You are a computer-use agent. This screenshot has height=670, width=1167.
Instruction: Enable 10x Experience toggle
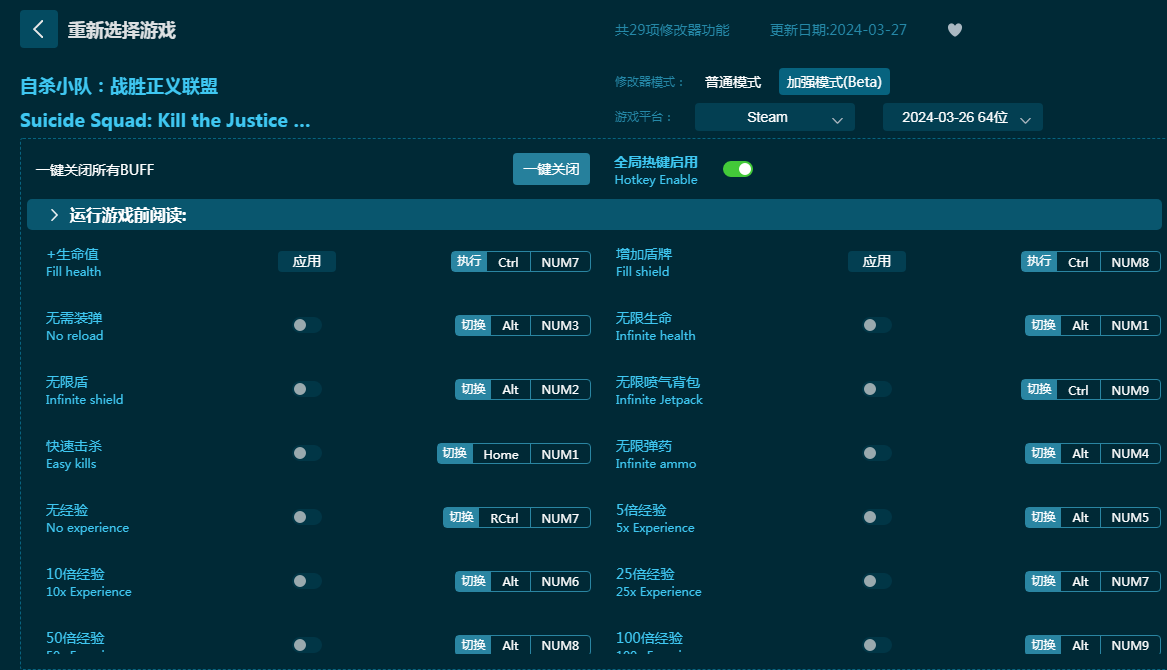click(x=307, y=581)
